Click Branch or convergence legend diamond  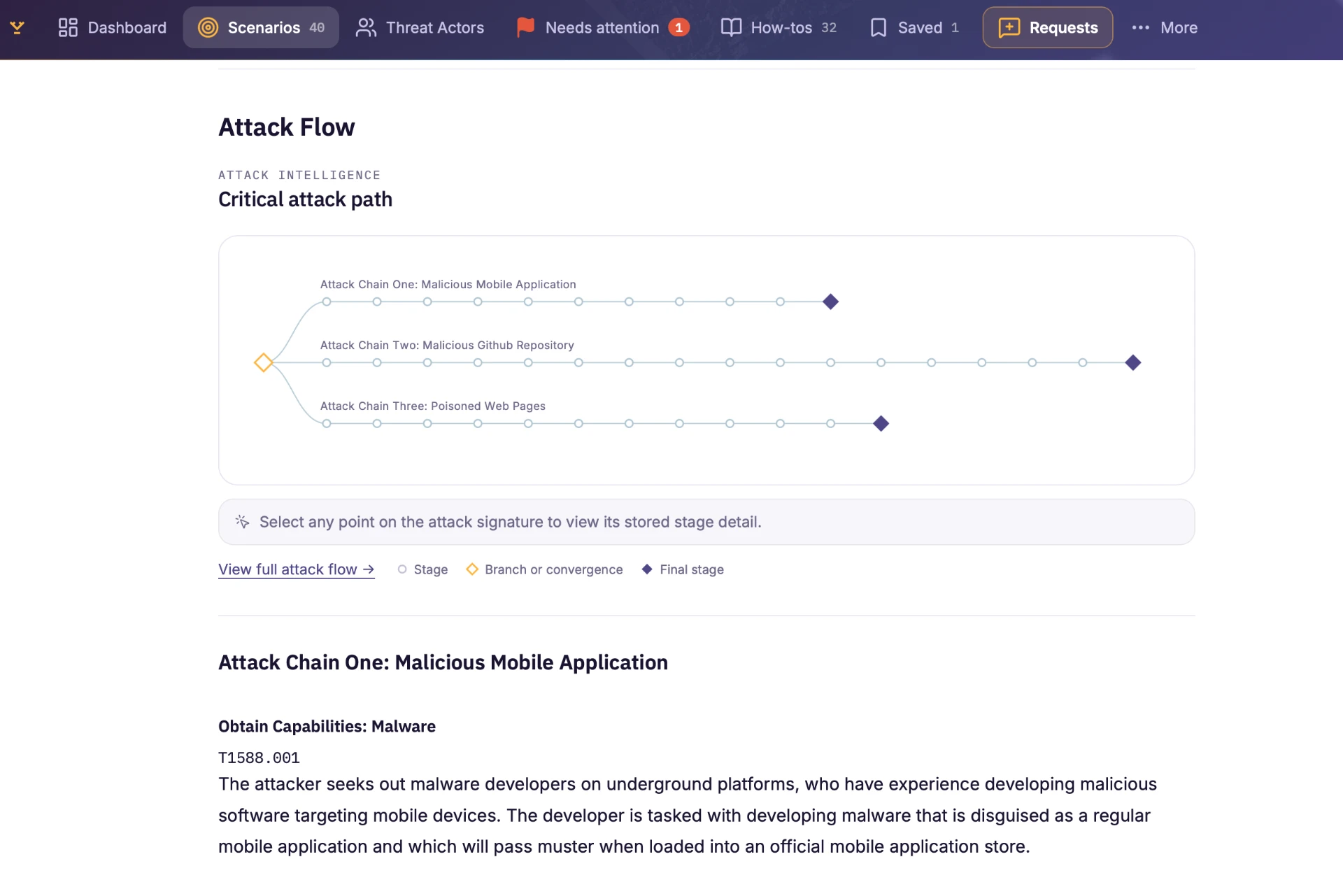click(472, 569)
